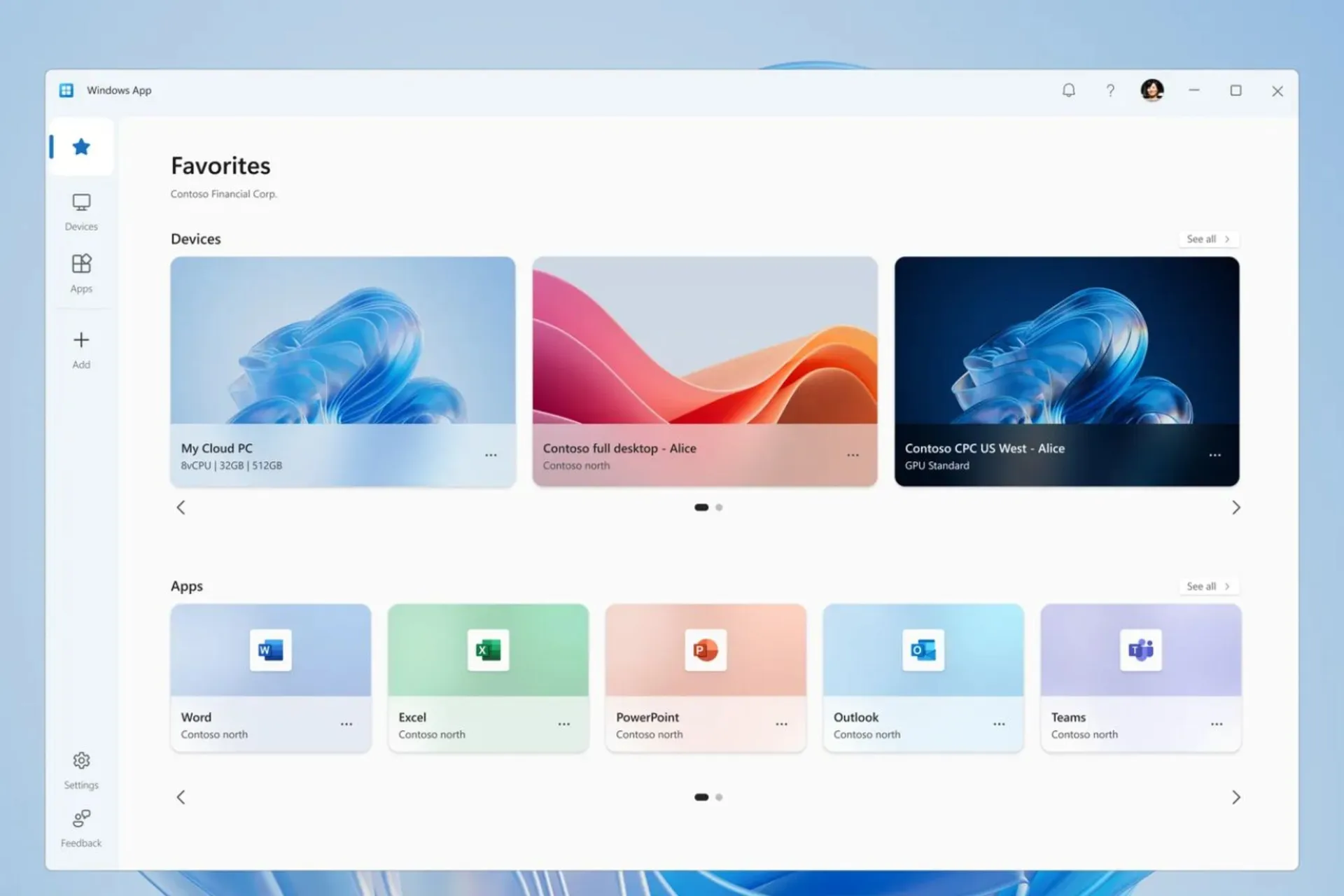
Task: Open more options for Teams
Action: 1217,724
